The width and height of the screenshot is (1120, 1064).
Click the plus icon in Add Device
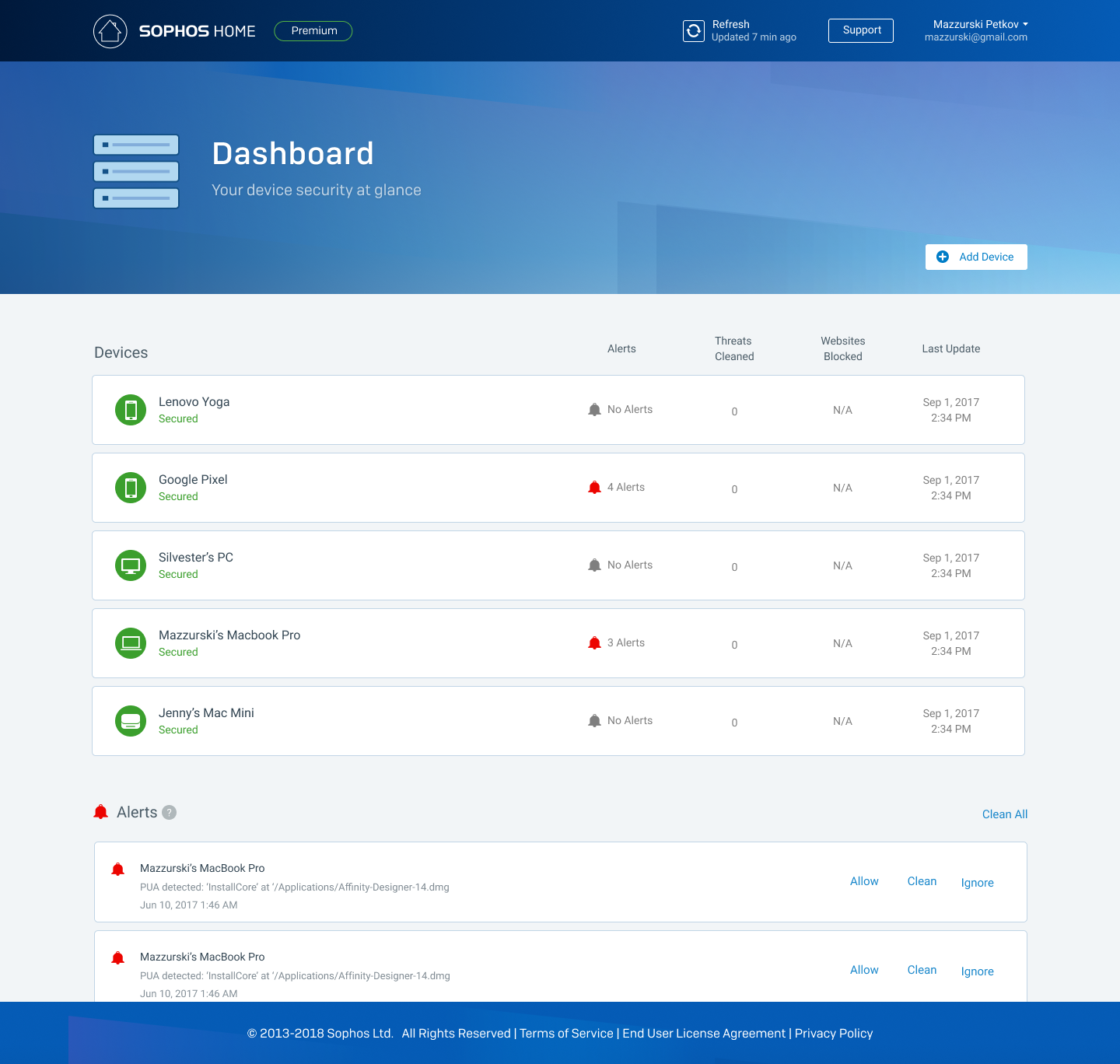(943, 257)
